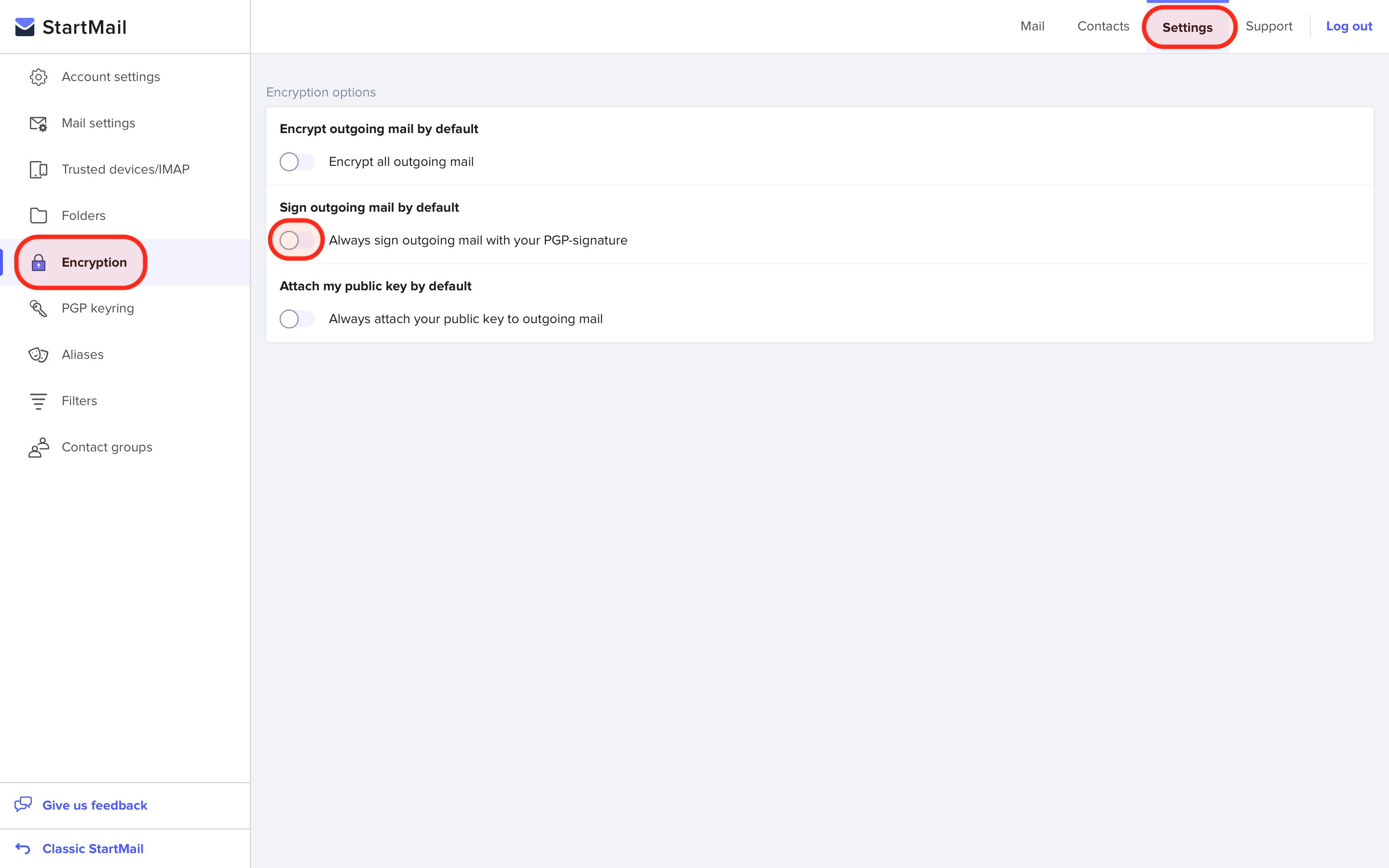Click the Folders icon in sidebar
This screenshot has height=868, width=1389.
39,216
